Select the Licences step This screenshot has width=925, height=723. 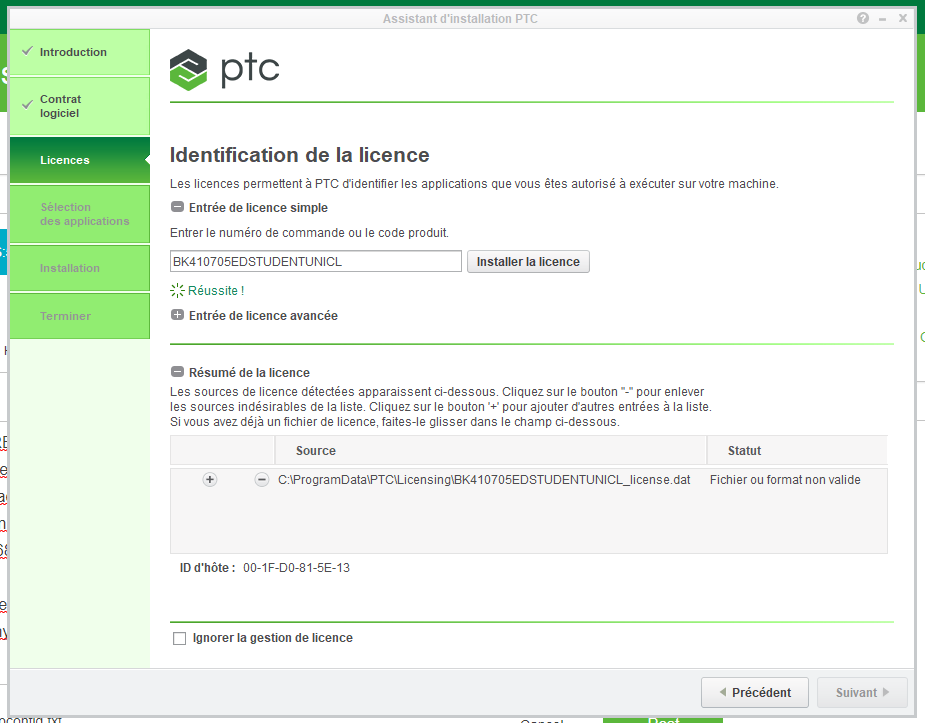80,160
